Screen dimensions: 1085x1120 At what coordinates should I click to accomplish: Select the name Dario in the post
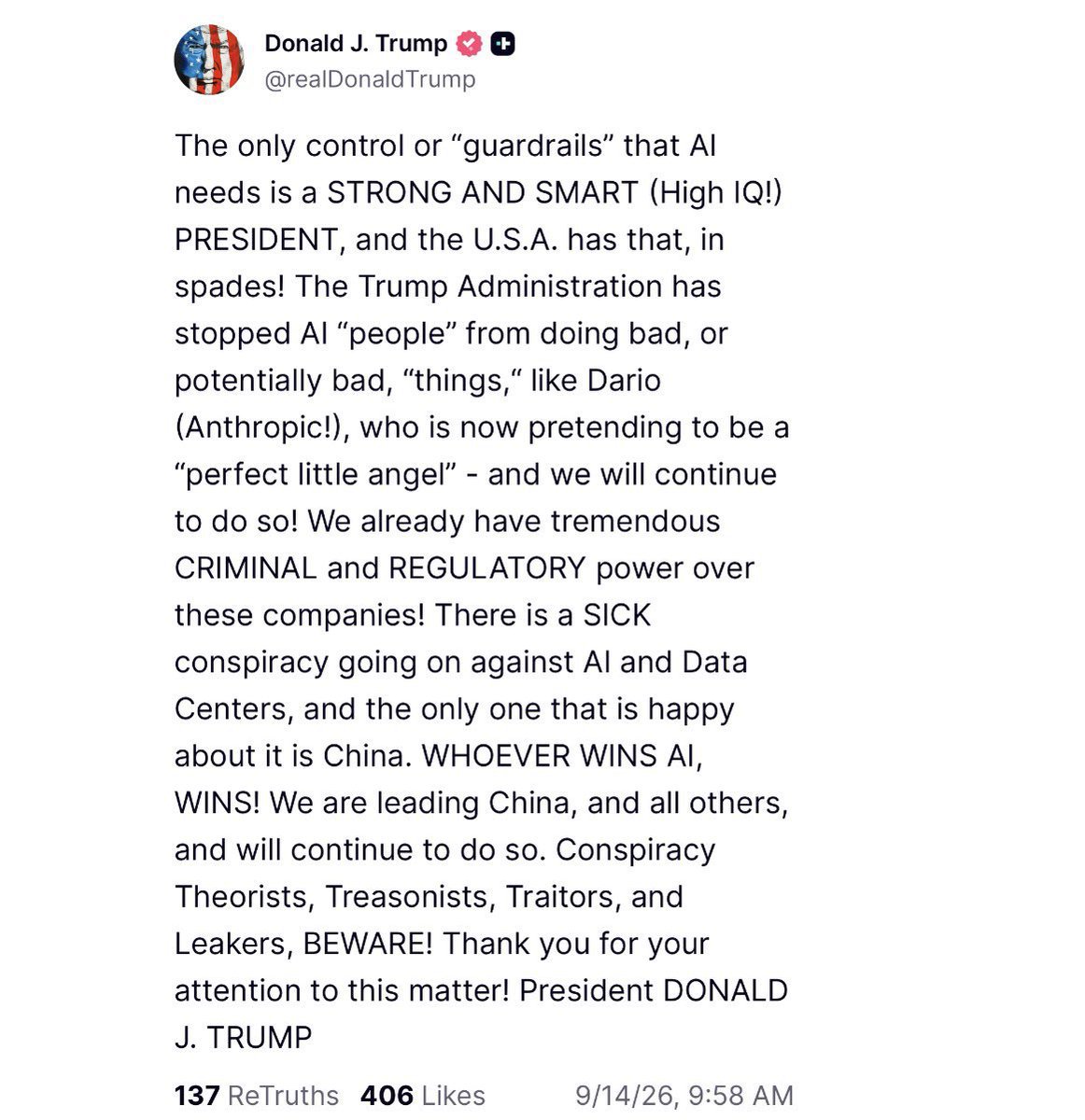click(623, 381)
